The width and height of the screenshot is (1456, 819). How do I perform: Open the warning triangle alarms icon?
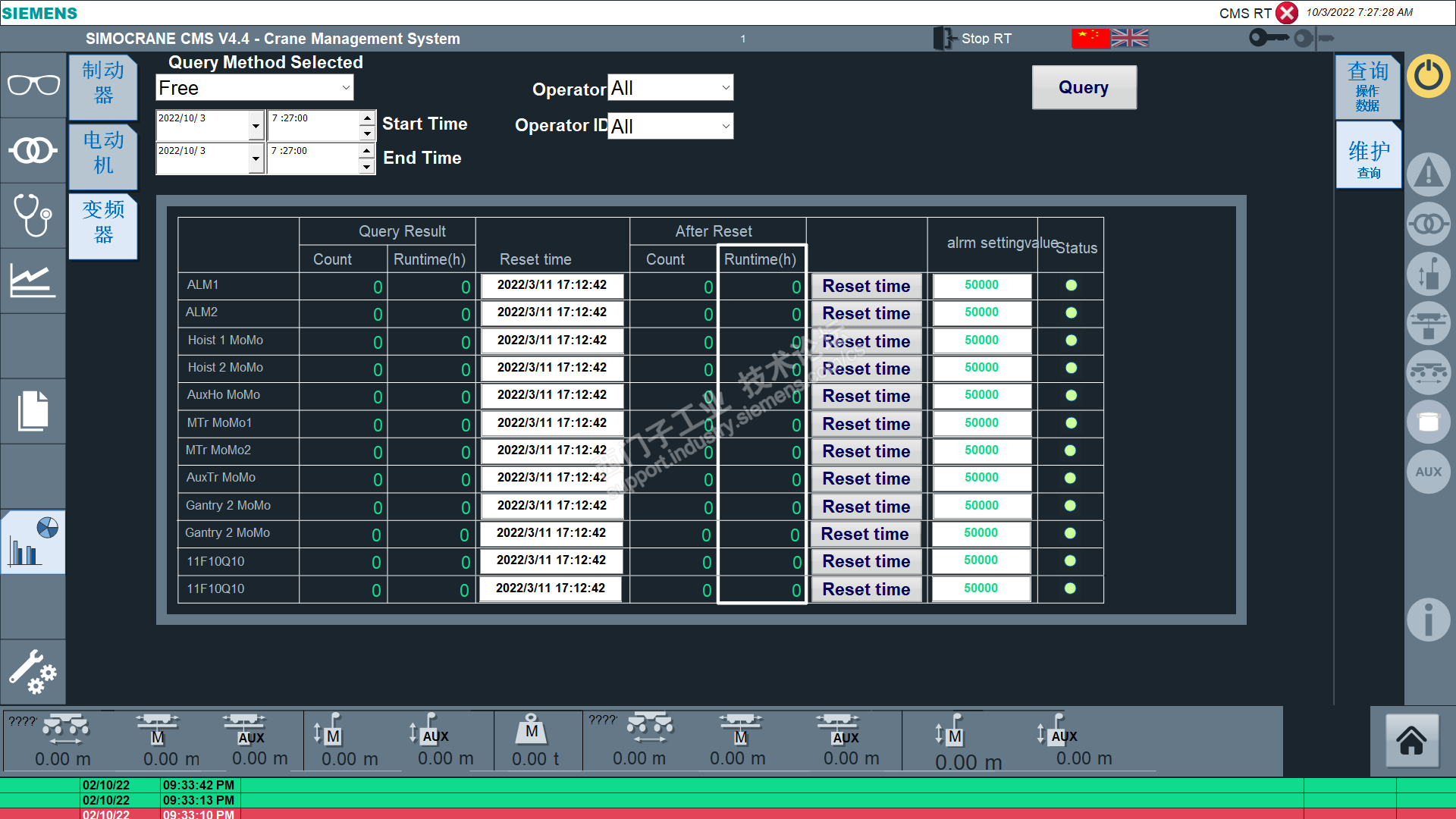(1429, 174)
